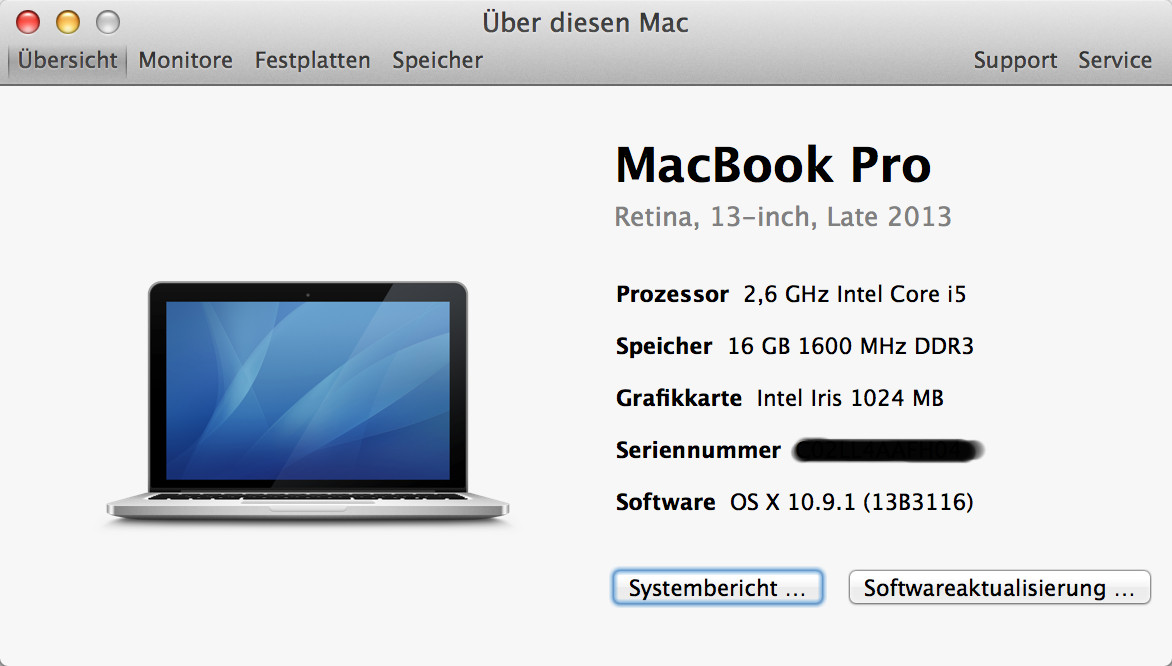Switch to the Übersicht tab
The width and height of the screenshot is (1172, 666).
tap(67, 60)
